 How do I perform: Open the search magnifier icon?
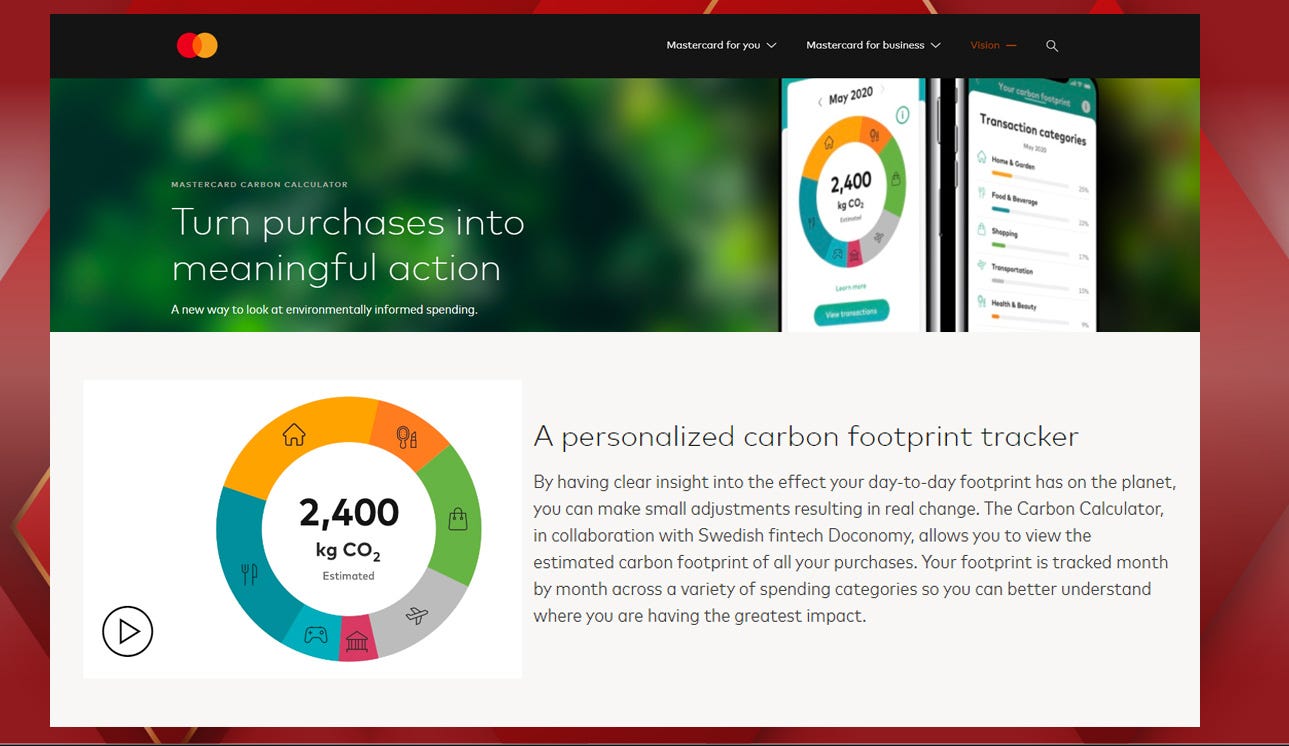1052,46
